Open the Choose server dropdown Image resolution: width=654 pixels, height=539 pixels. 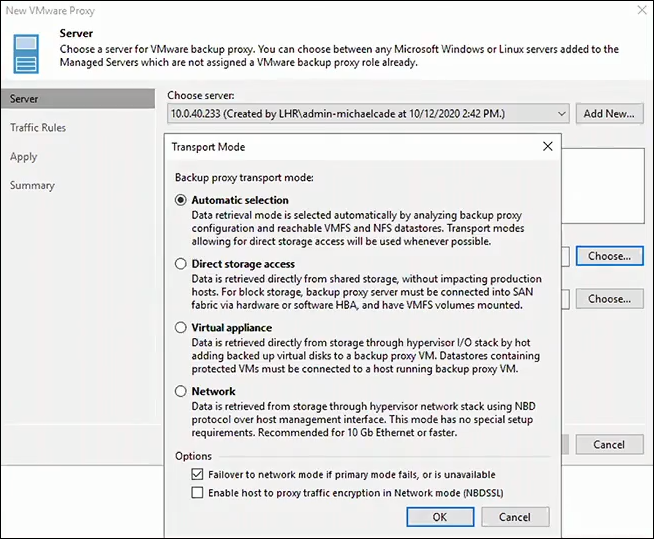tap(368, 113)
